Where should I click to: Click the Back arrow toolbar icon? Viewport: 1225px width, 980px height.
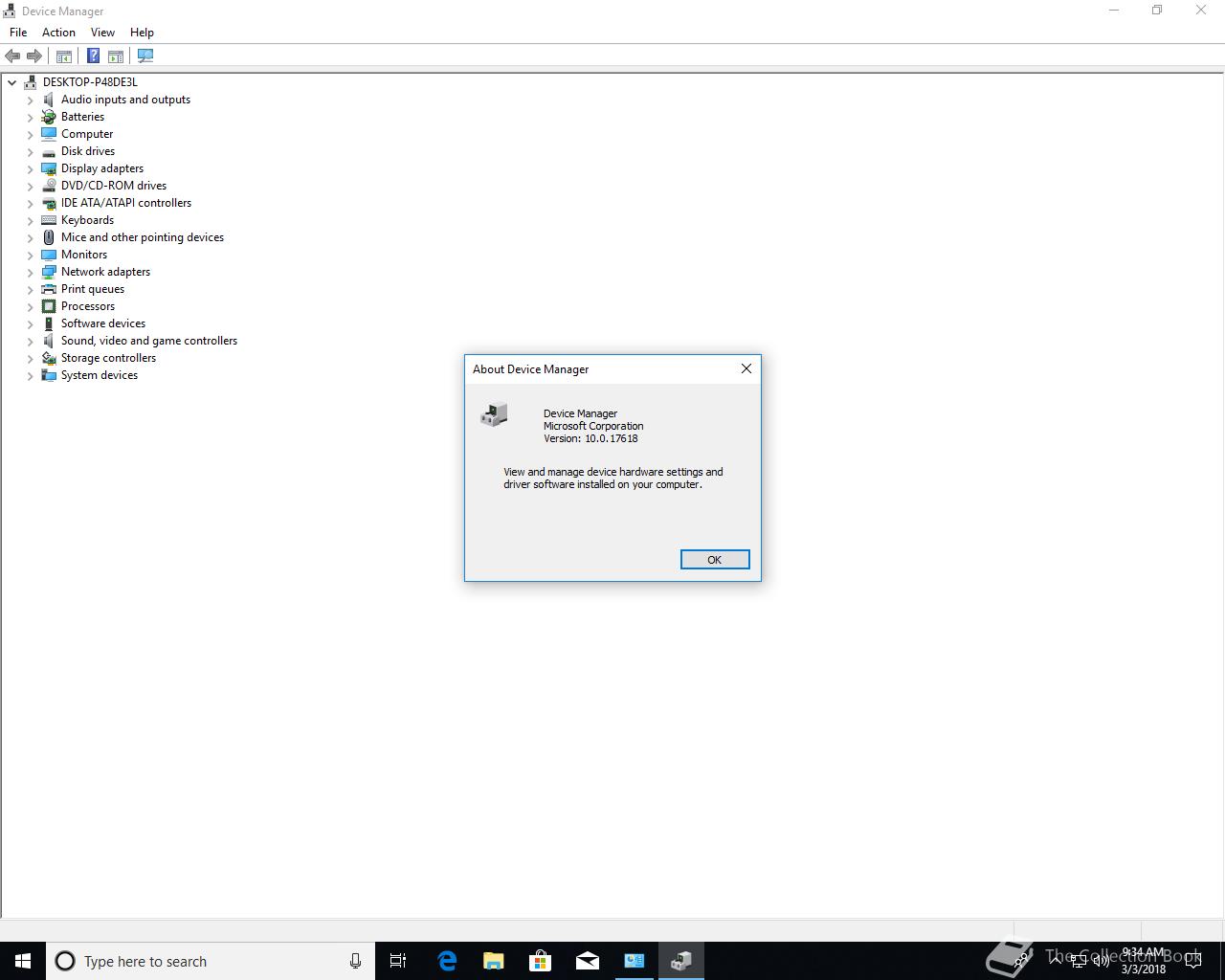tap(12, 56)
